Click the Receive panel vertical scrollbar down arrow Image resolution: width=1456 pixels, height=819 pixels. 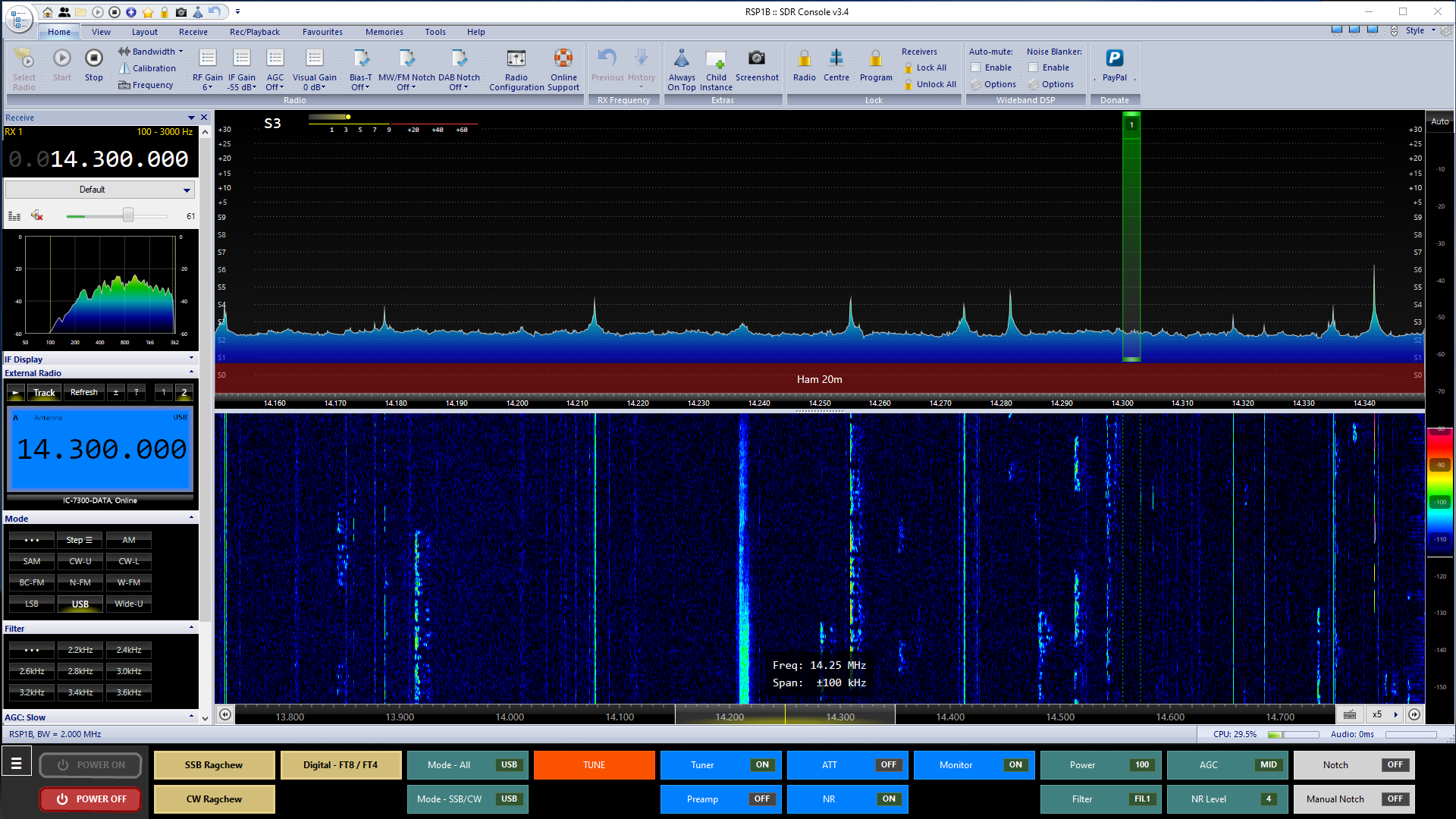tap(204, 718)
